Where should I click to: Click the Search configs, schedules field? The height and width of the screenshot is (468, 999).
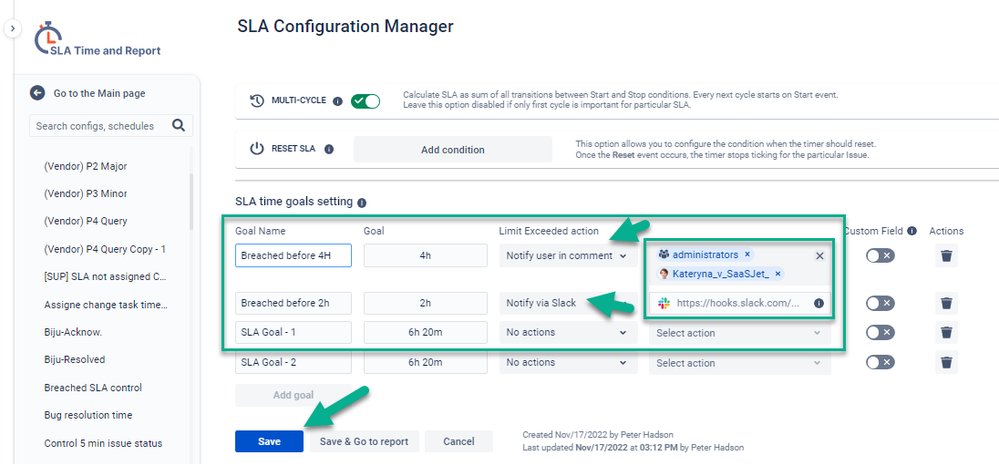tap(111, 126)
